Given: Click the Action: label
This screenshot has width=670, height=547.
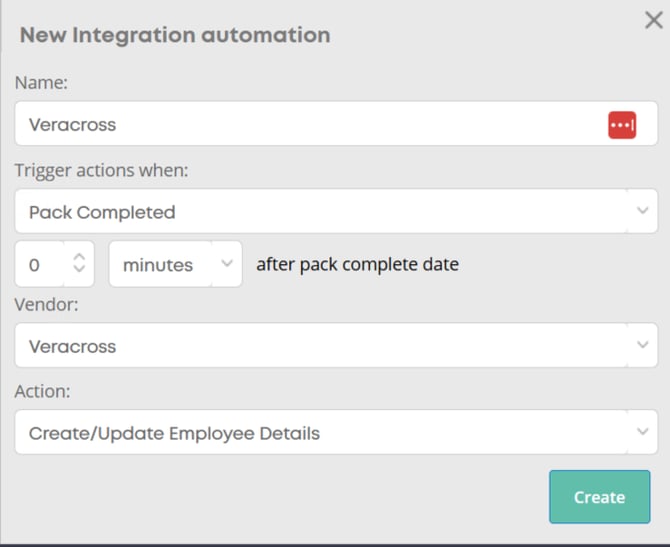Looking at the screenshot, I should click(x=43, y=391).
